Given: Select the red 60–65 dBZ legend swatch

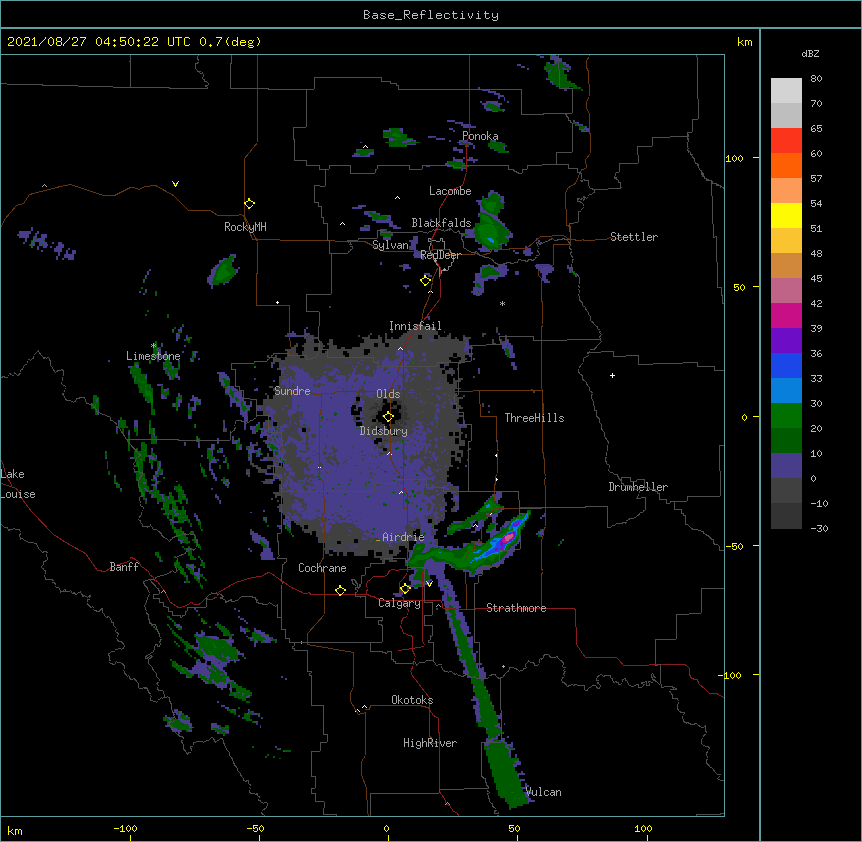Looking at the screenshot, I should pyautogui.click(x=786, y=141).
